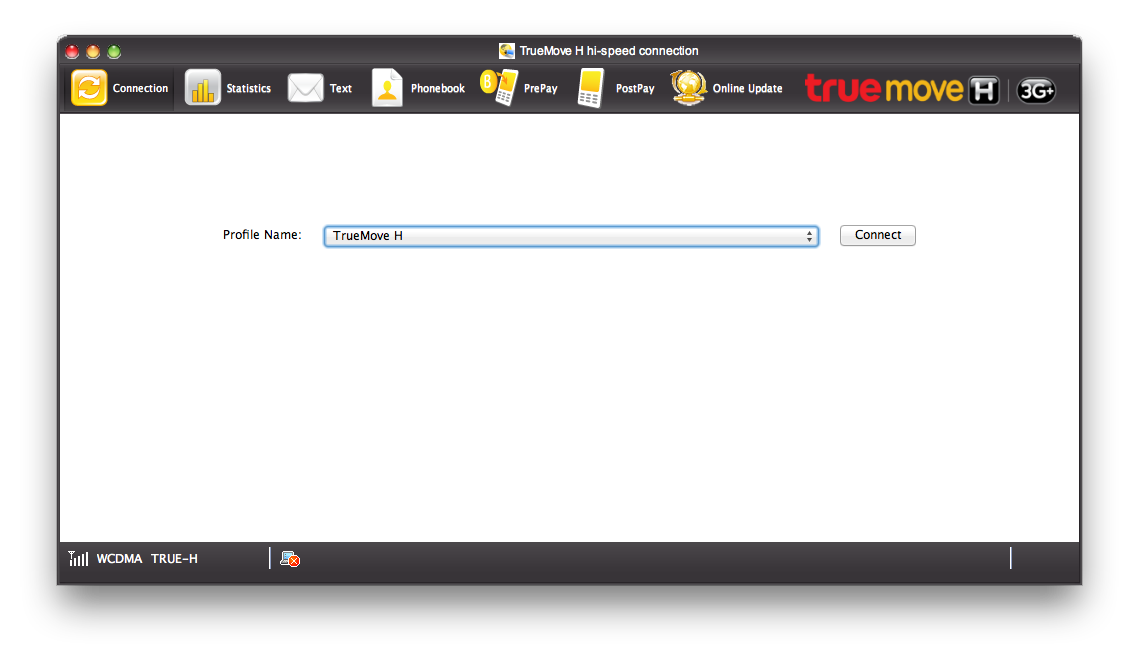The width and height of the screenshot is (1139, 664).
Task: Click the disconnected network status icon
Action: point(290,559)
